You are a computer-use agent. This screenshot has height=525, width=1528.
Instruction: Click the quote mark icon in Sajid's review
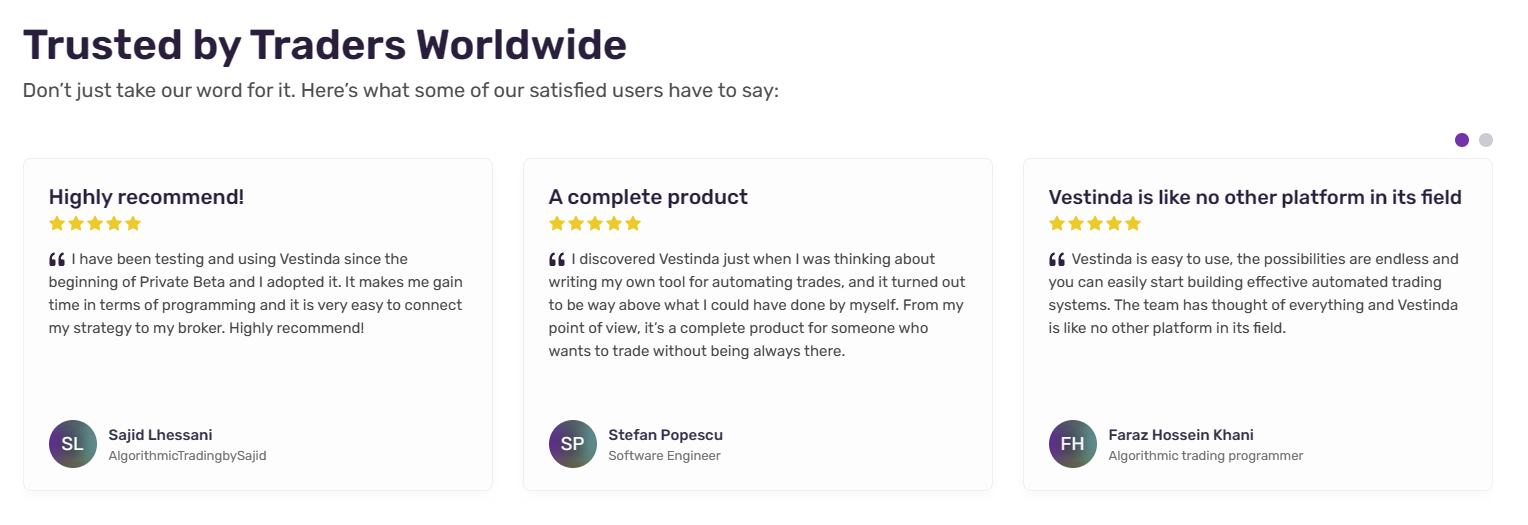[57, 260]
